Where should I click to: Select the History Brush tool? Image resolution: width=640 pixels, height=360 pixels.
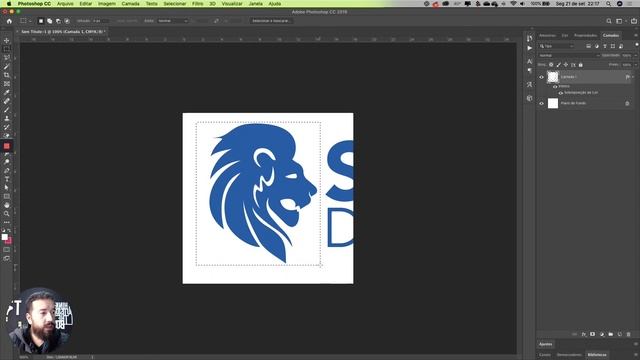click(7, 127)
